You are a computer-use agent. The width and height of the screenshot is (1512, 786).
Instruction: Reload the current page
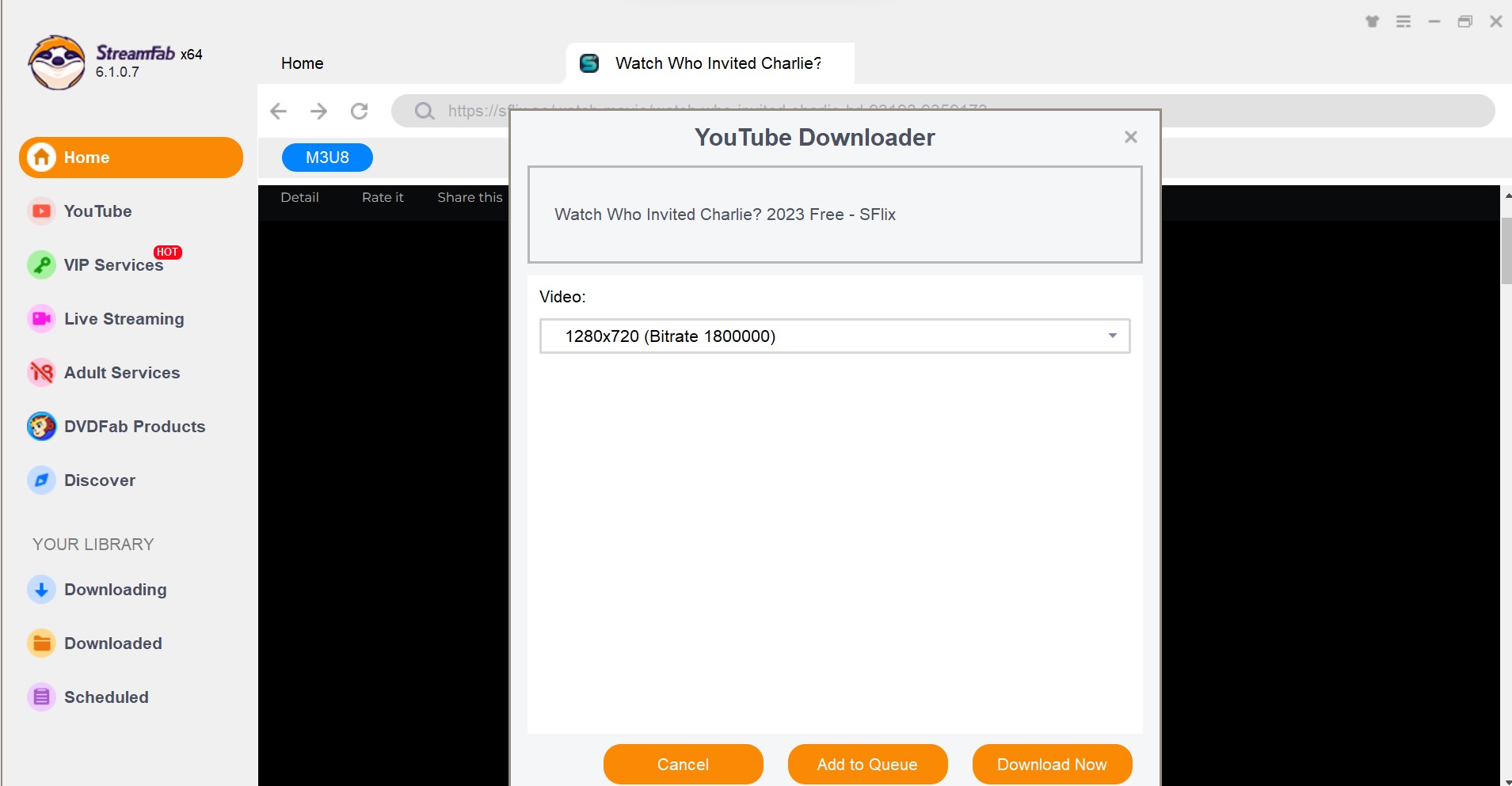(x=360, y=111)
